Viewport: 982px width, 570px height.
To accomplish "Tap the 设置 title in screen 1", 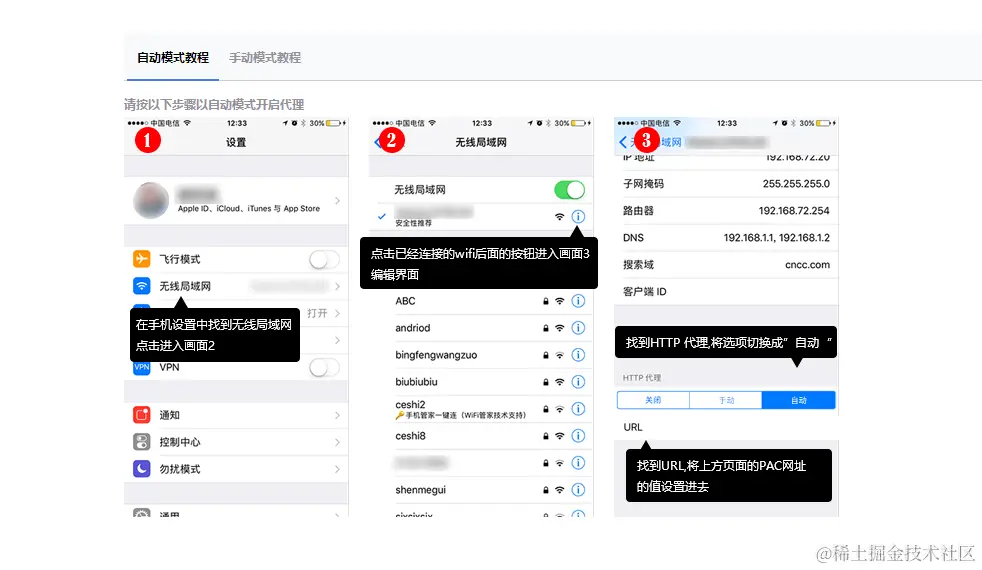I will (x=236, y=142).
